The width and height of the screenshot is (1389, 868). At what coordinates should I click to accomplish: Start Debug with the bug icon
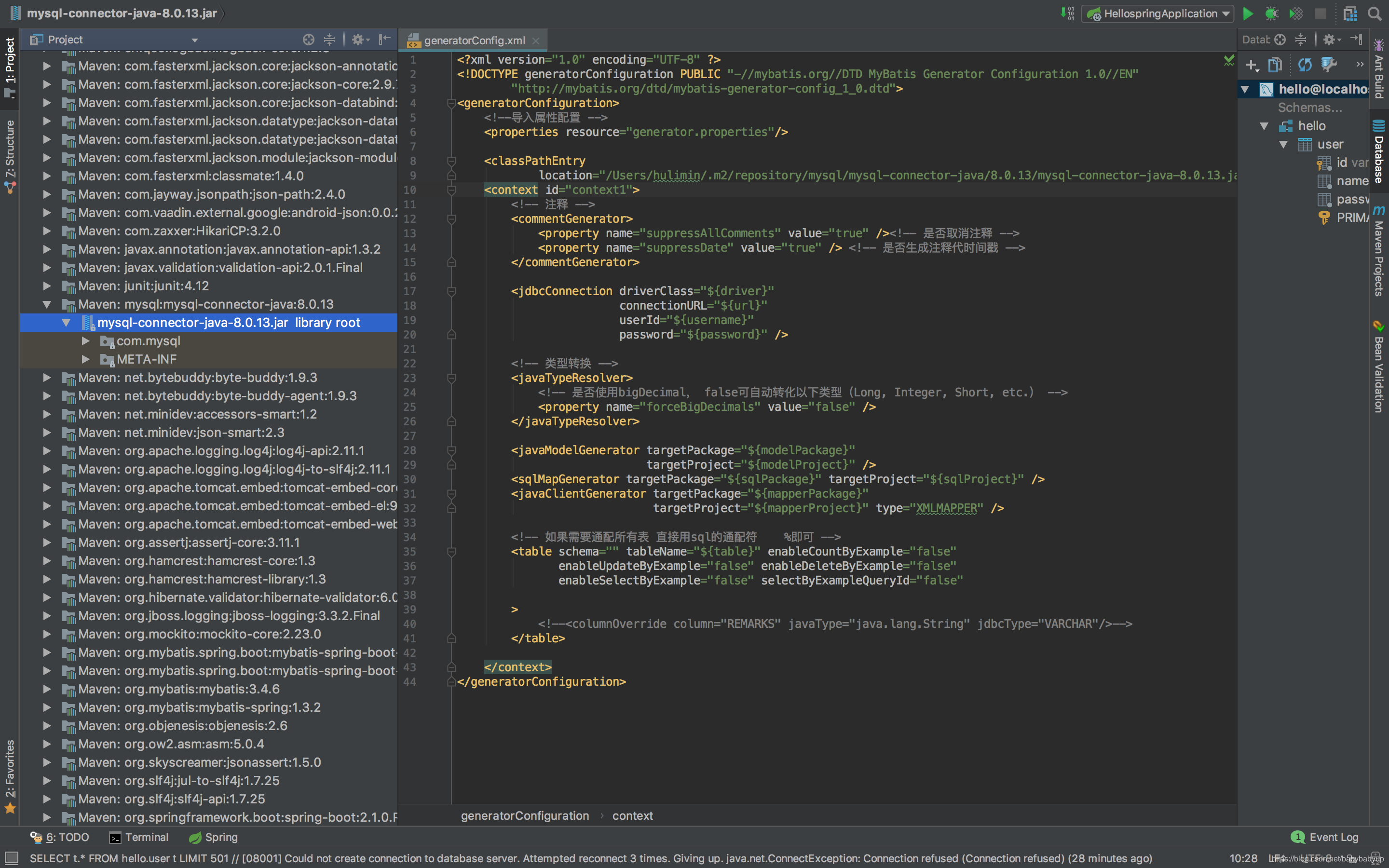[x=1272, y=13]
